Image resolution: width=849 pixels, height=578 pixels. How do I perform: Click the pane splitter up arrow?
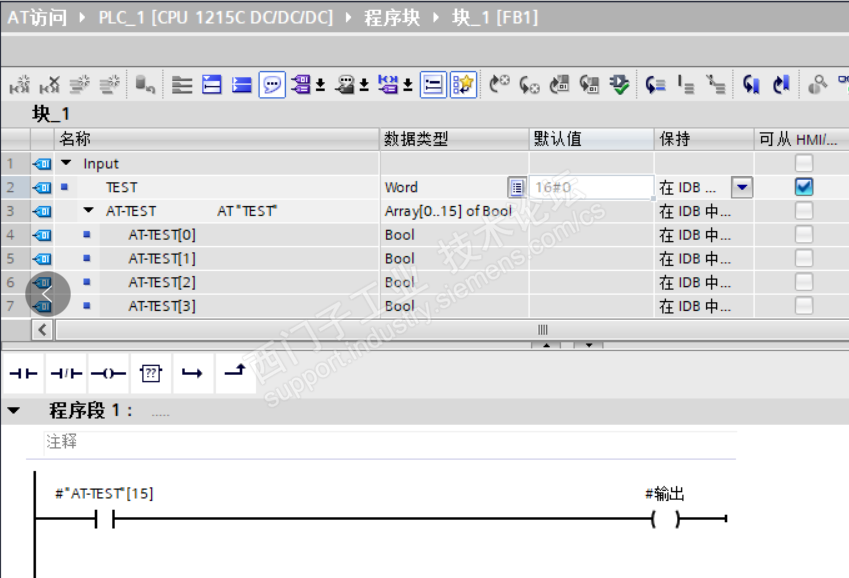(x=546, y=345)
